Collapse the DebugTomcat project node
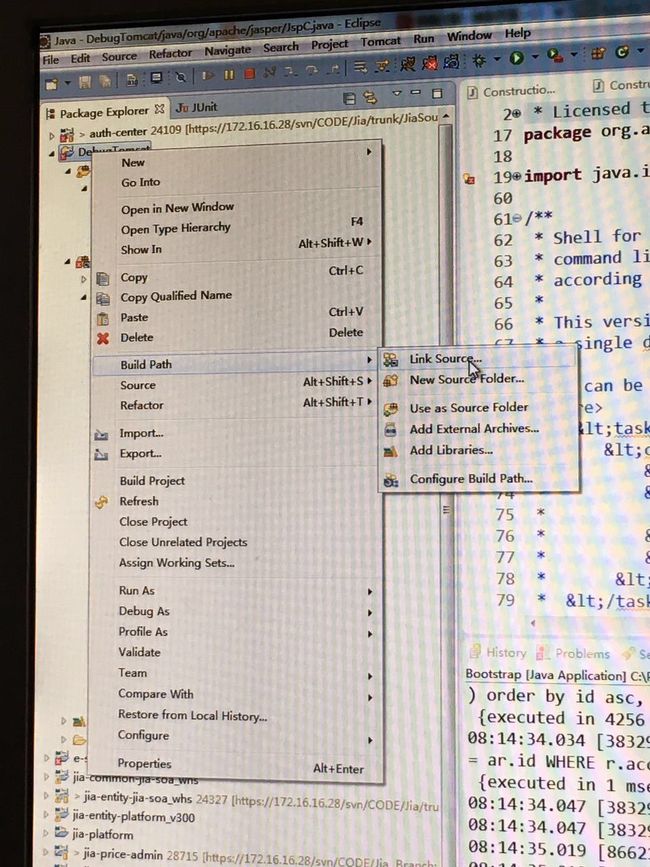The image size is (650, 867). click(53, 154)
